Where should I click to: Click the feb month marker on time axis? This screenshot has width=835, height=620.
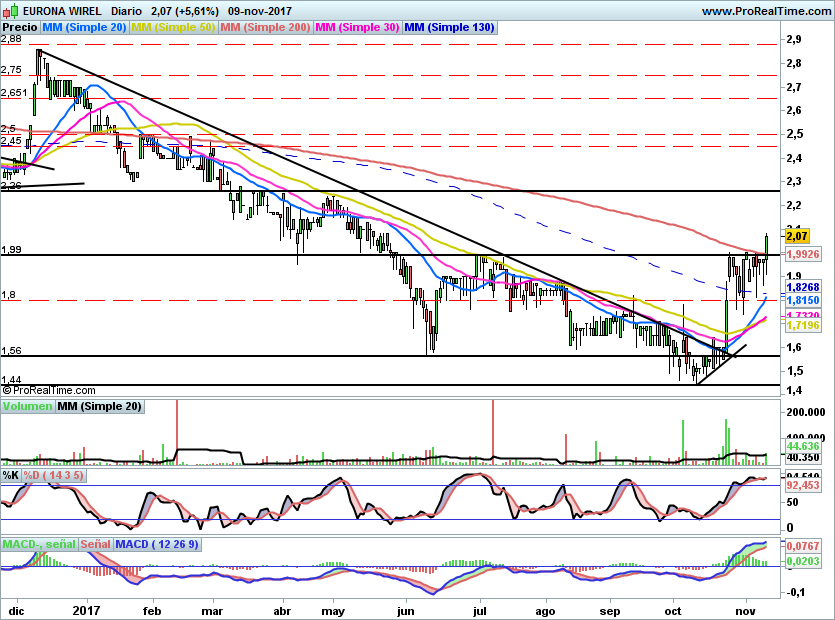152,610
